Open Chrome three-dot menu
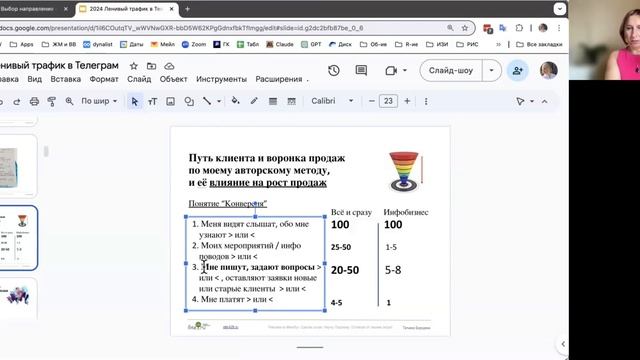This screenshot has height=360, width=640. pos(559,28)
